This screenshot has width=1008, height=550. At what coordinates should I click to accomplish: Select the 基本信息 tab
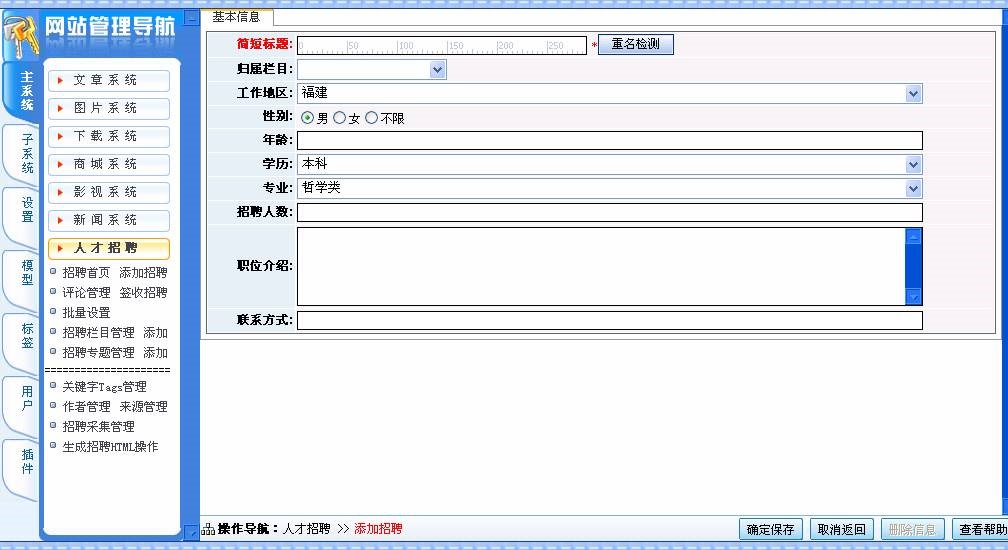[x=237, y=17]
